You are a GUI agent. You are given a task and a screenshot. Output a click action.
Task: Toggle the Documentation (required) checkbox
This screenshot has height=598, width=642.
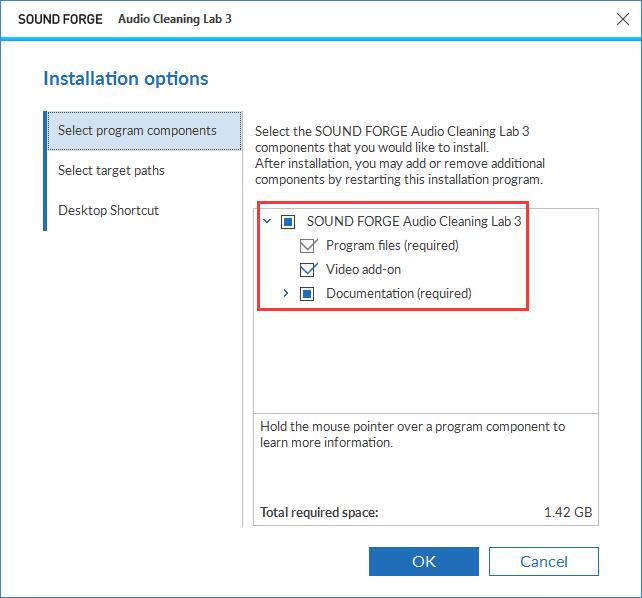[x=307, y=294]
